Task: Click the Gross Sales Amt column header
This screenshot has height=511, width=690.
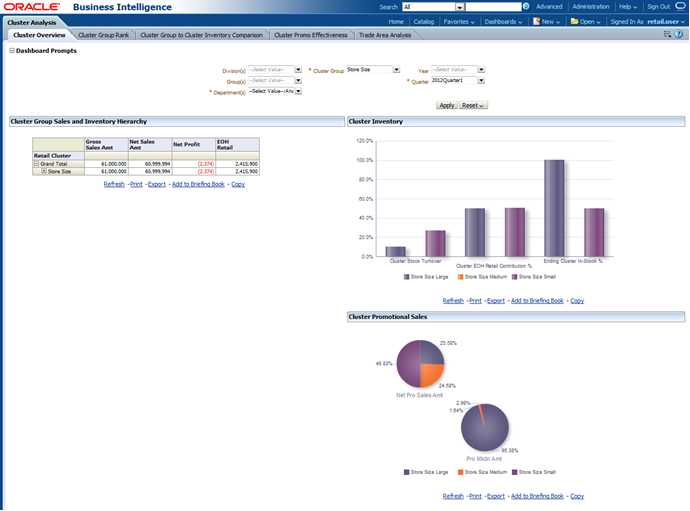Action: pyautogui.click(x=106, y=144)
